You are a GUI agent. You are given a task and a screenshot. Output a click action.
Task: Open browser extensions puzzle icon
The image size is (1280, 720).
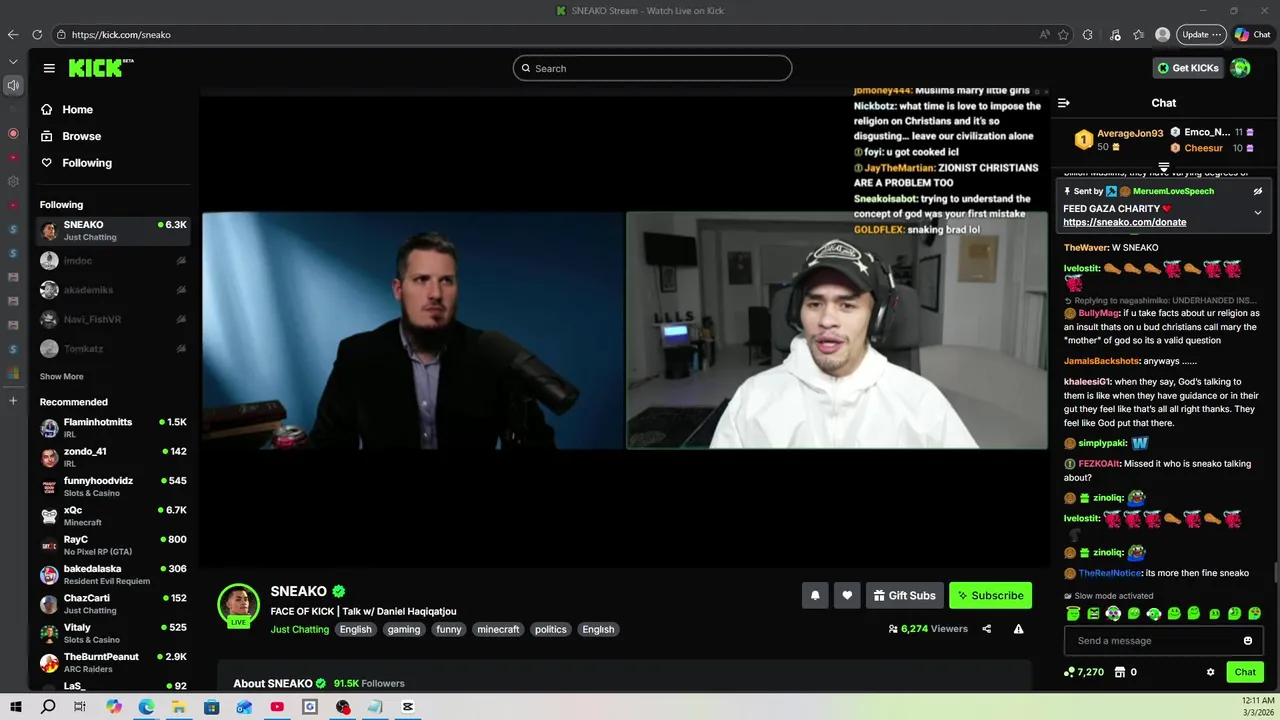point(1088,34)
